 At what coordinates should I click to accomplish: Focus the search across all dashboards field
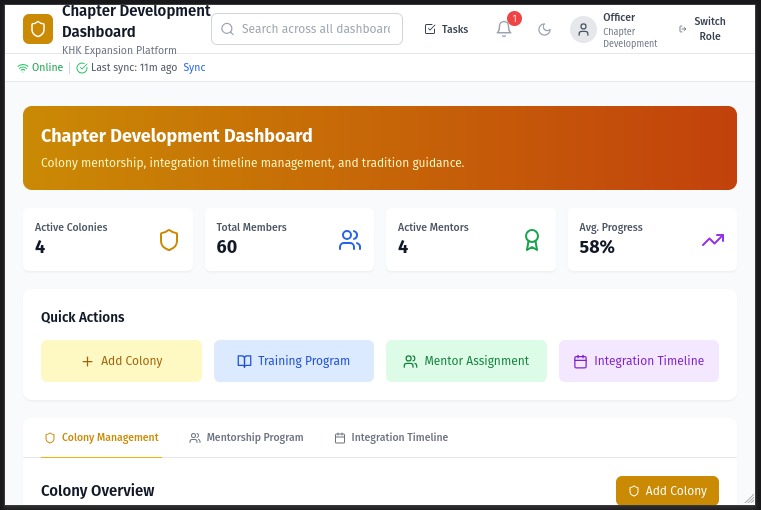(307, 29)
